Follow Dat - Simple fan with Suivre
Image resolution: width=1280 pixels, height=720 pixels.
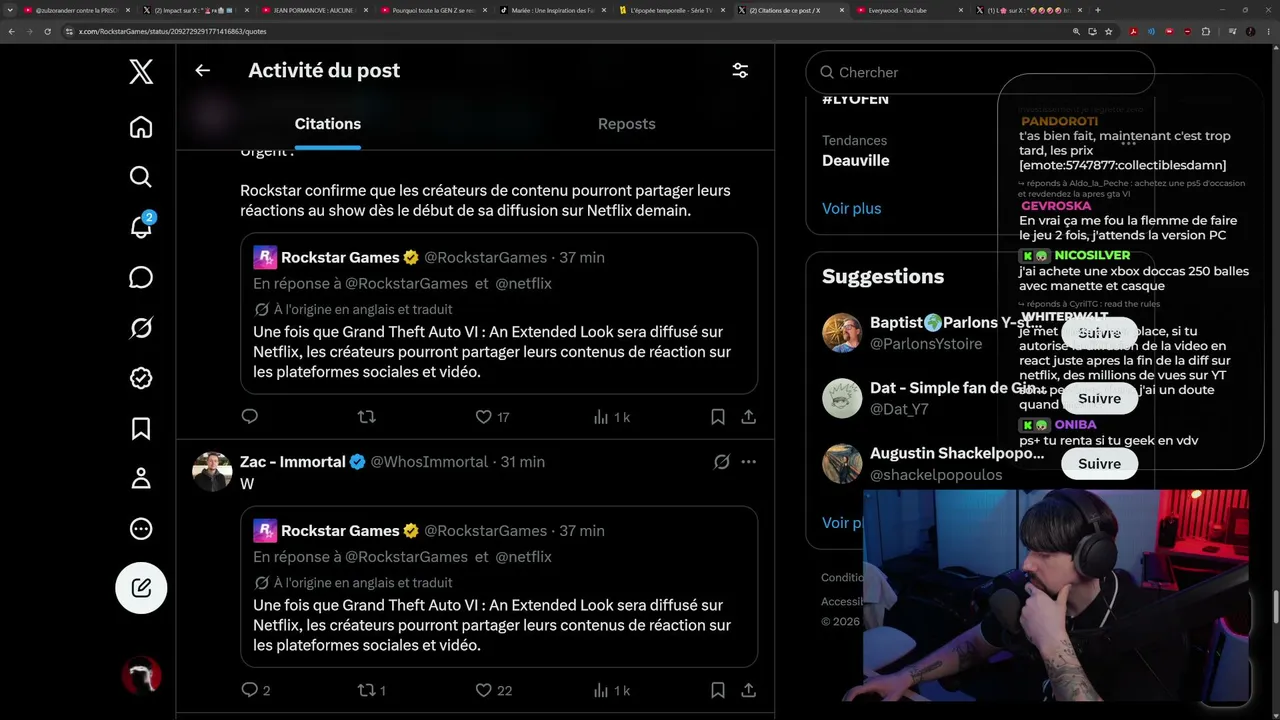coord(1099,398)
